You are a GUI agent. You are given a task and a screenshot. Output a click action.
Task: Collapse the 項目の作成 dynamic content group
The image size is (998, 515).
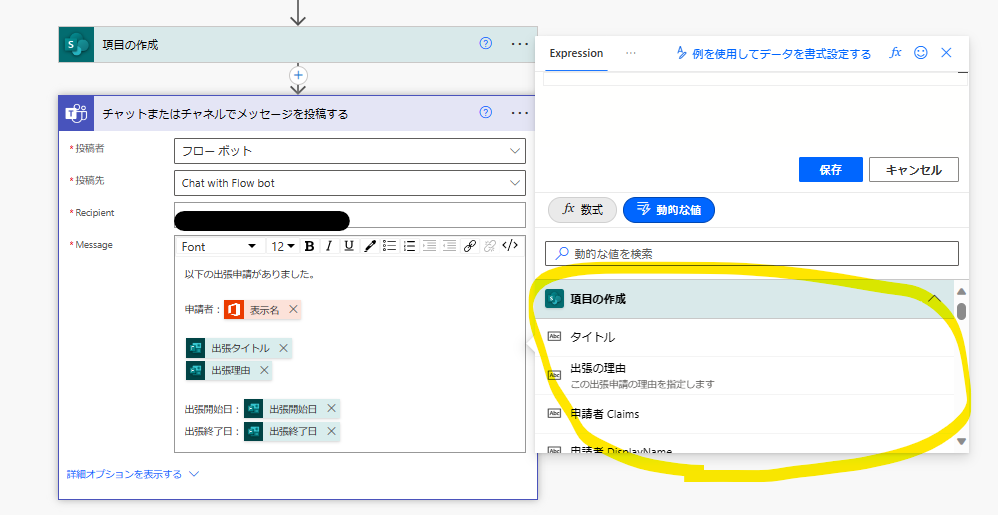(934, 299)
